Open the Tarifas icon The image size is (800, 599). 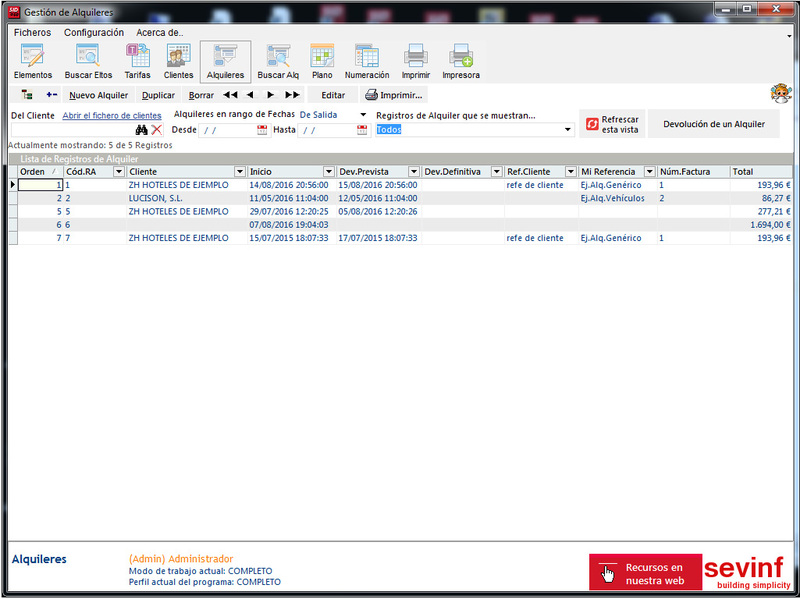pos(138,62)
